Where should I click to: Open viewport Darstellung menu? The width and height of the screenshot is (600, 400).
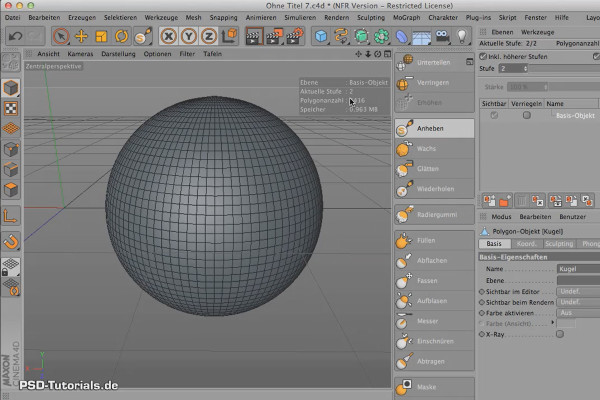click(x=118, y=54)
